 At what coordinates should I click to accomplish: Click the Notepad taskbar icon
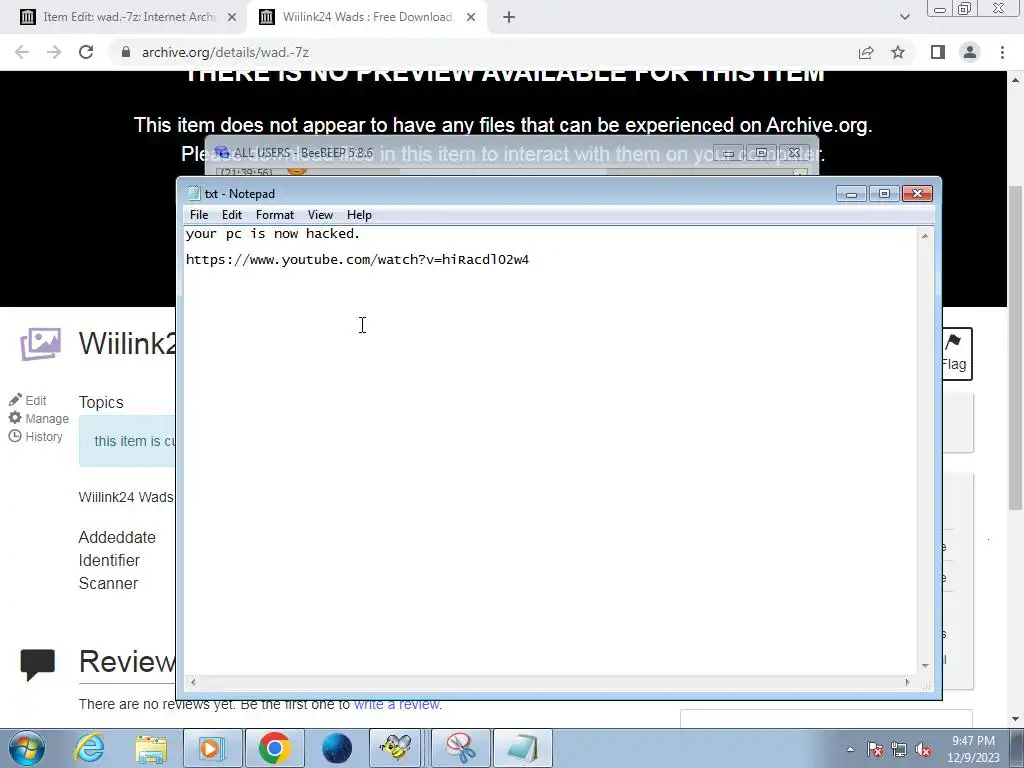[522, 748]
